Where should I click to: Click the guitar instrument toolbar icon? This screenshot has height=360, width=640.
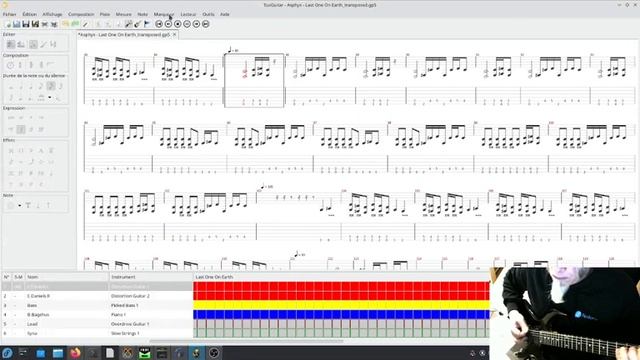point(137,24)
